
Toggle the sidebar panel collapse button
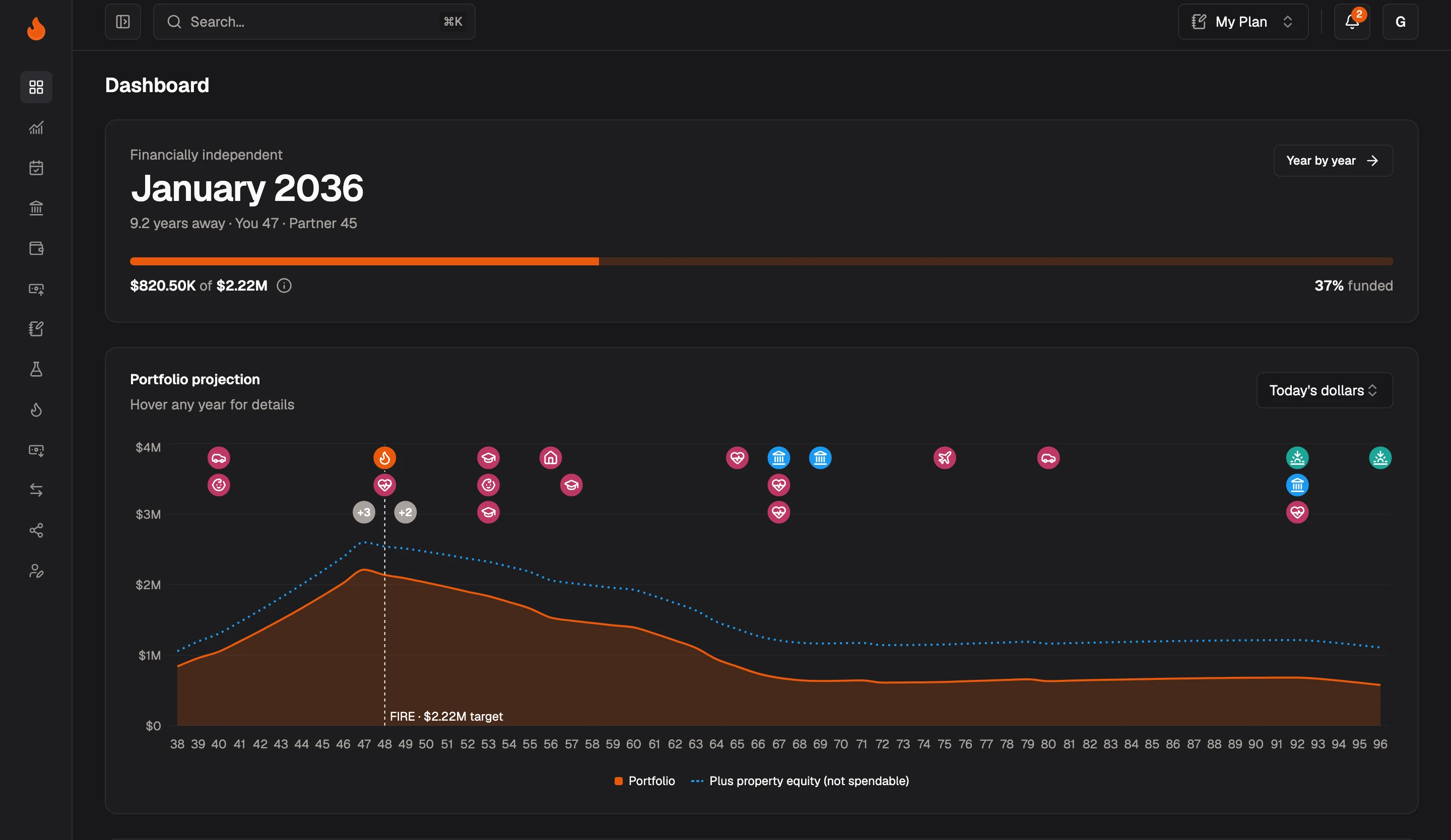click(x=122, y=22)
